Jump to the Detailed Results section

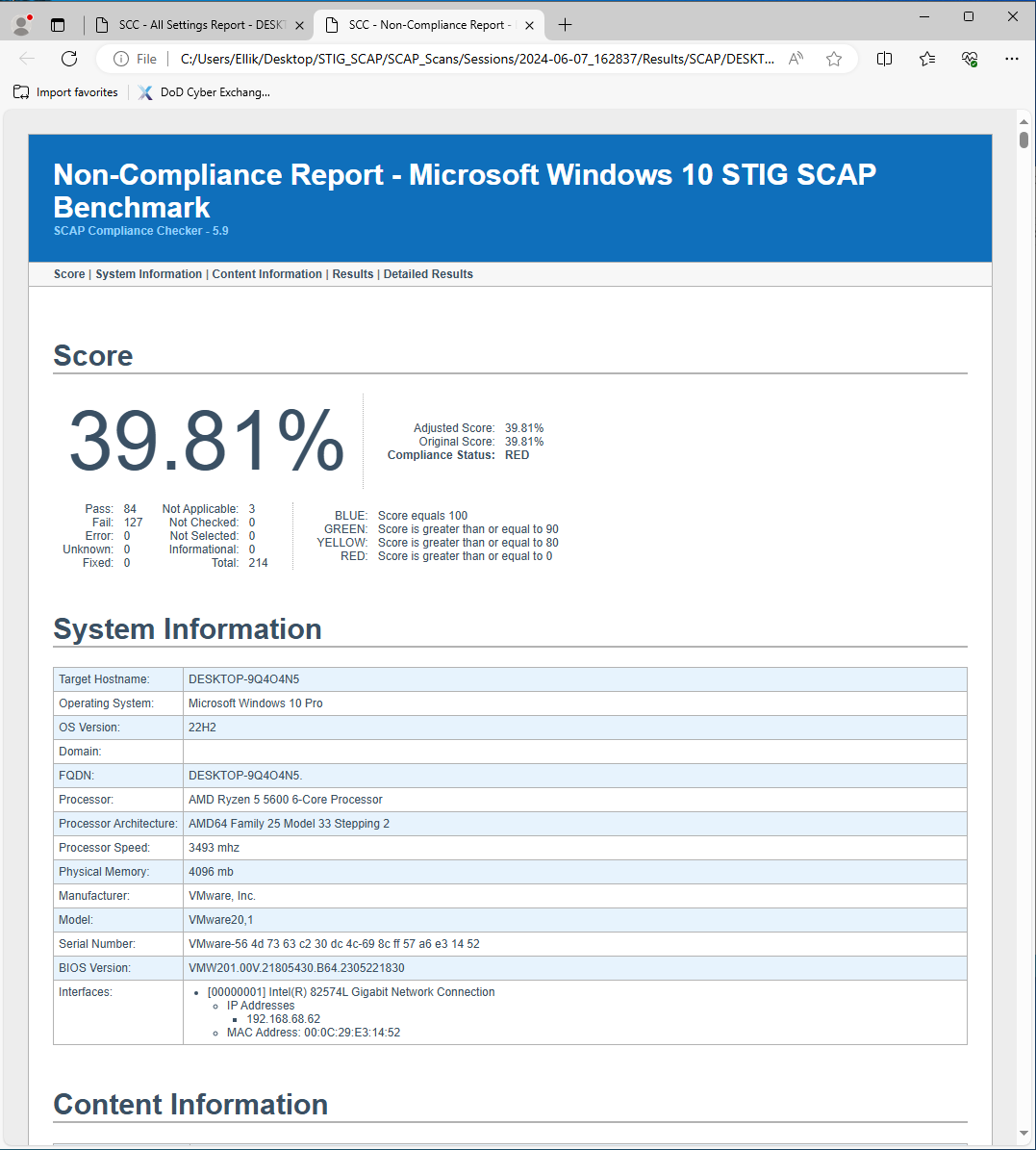[428, 274]
